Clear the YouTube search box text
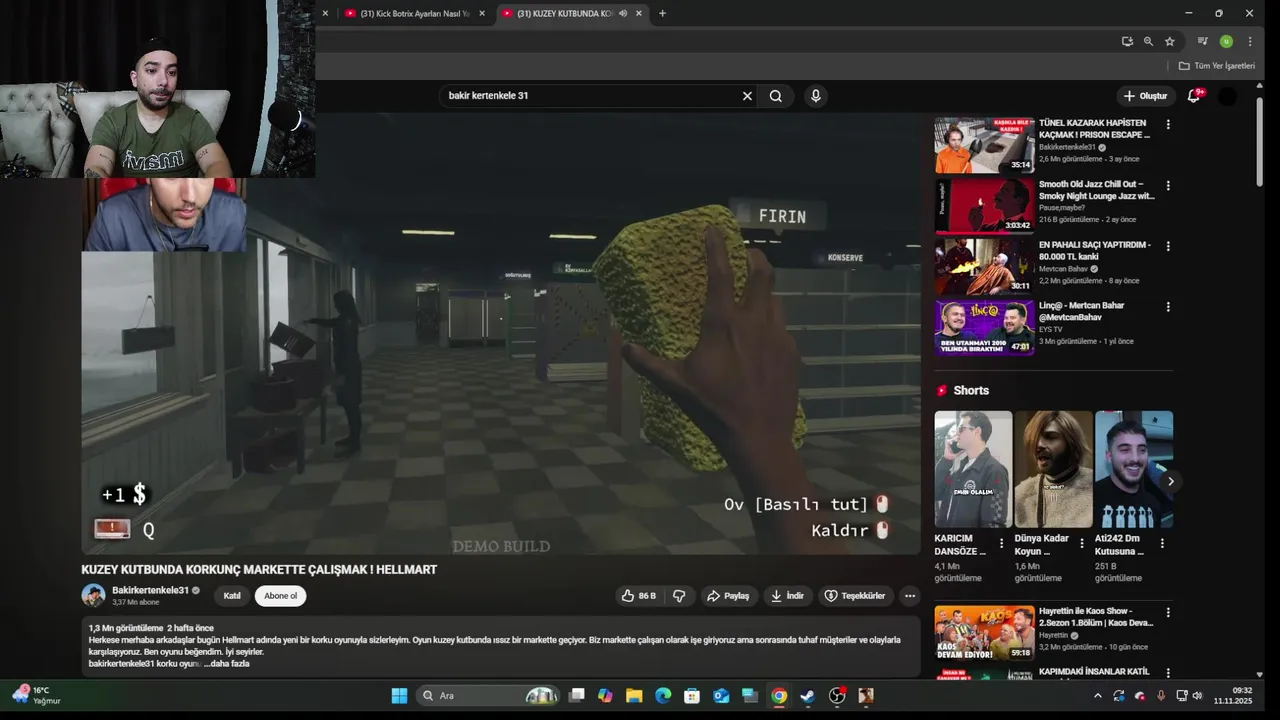 tap(746, 96)
